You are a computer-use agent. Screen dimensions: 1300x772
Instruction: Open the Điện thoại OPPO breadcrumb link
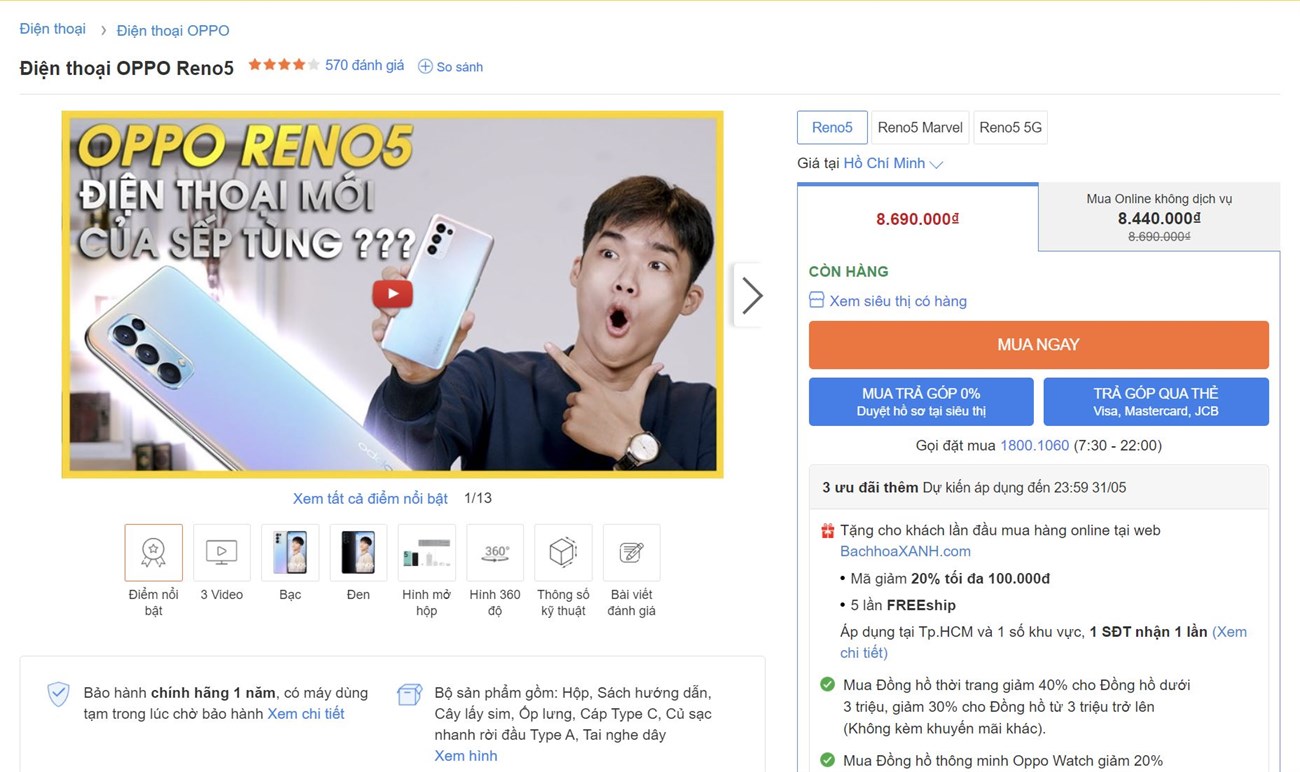173,30
